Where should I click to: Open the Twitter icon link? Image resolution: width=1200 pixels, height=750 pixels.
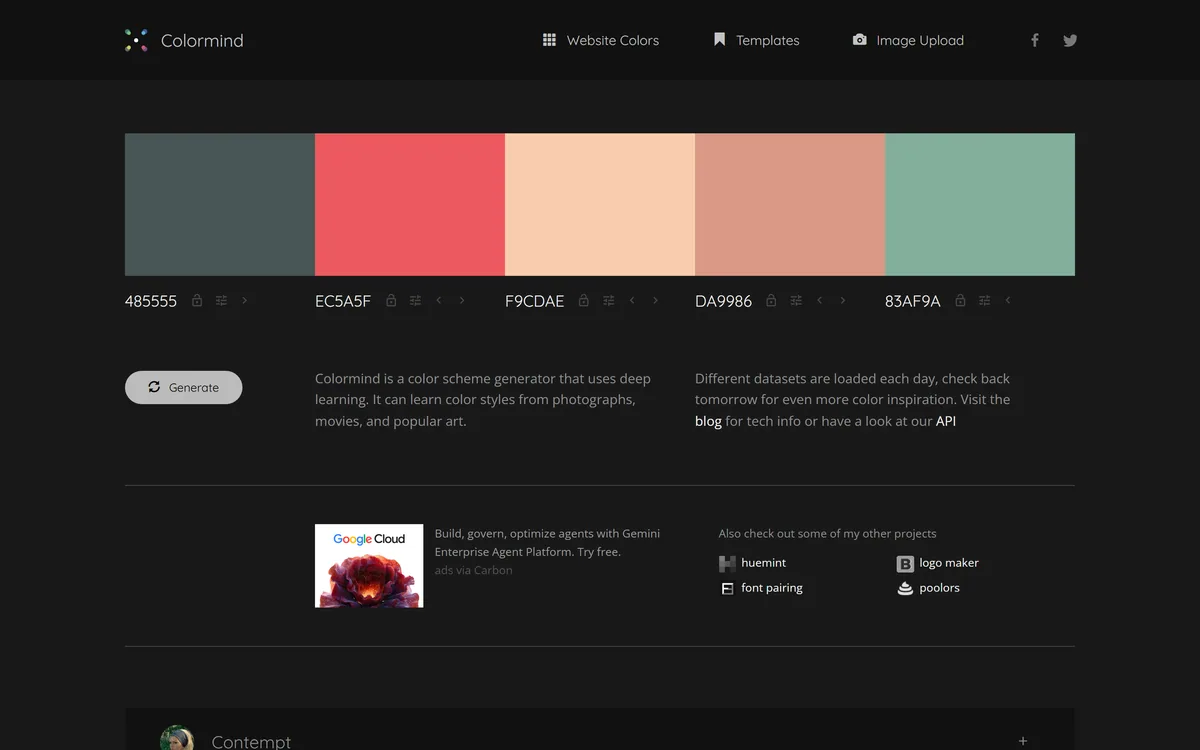1070,40
